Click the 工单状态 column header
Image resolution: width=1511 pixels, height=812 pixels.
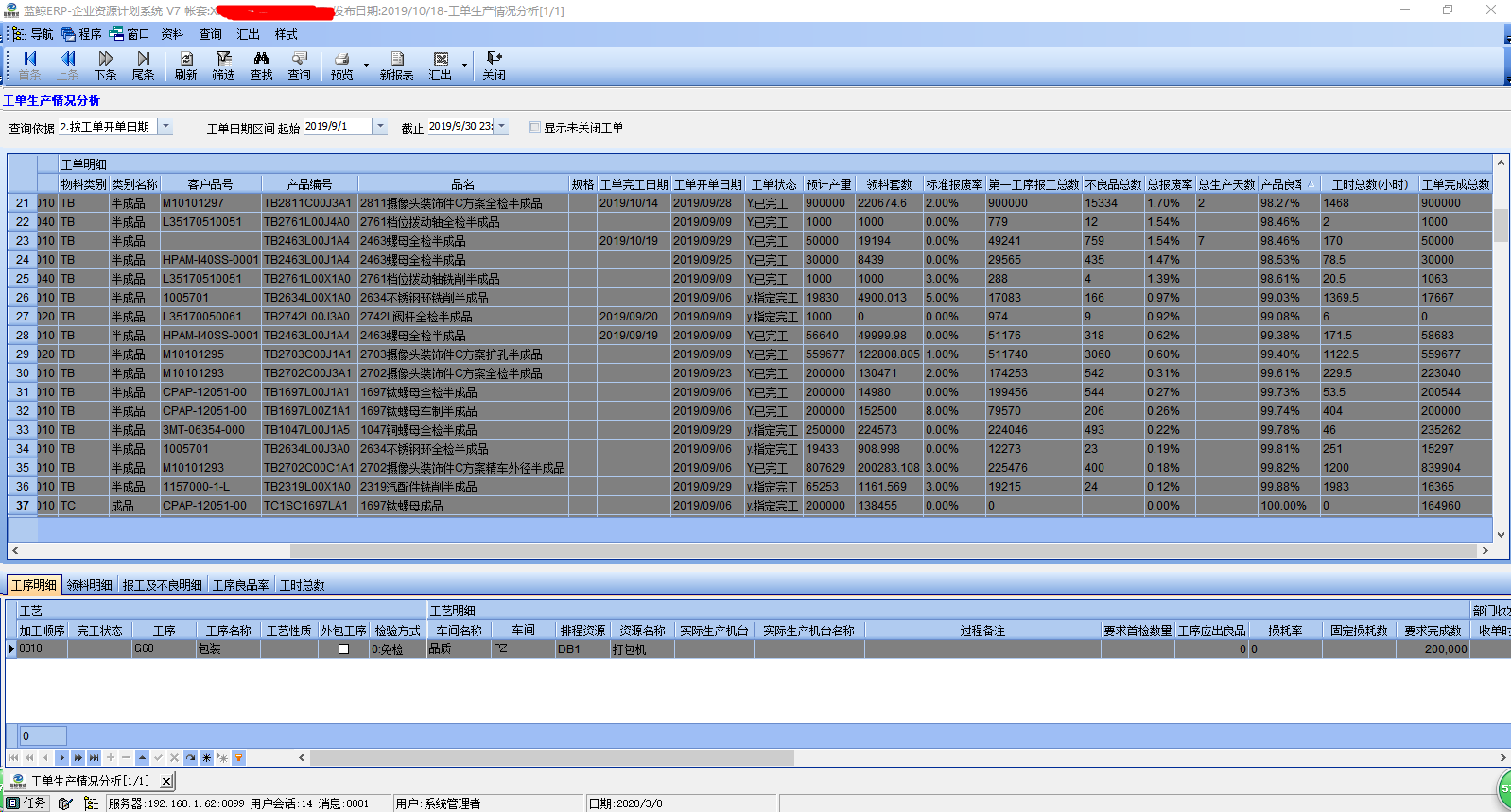[x=773, y=184]
